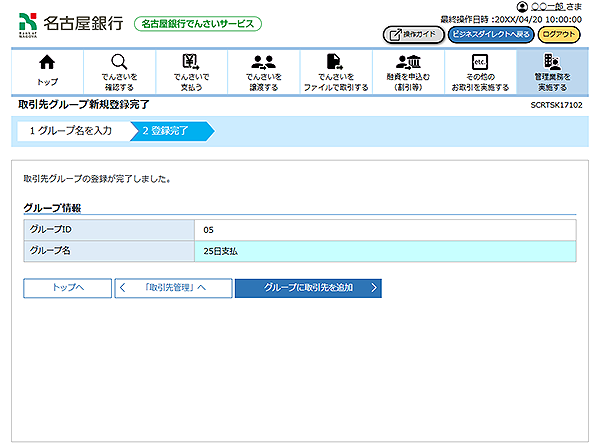The image size is (600, 448).
Task: Select step 2 登録完了
Action: (166, 131)
